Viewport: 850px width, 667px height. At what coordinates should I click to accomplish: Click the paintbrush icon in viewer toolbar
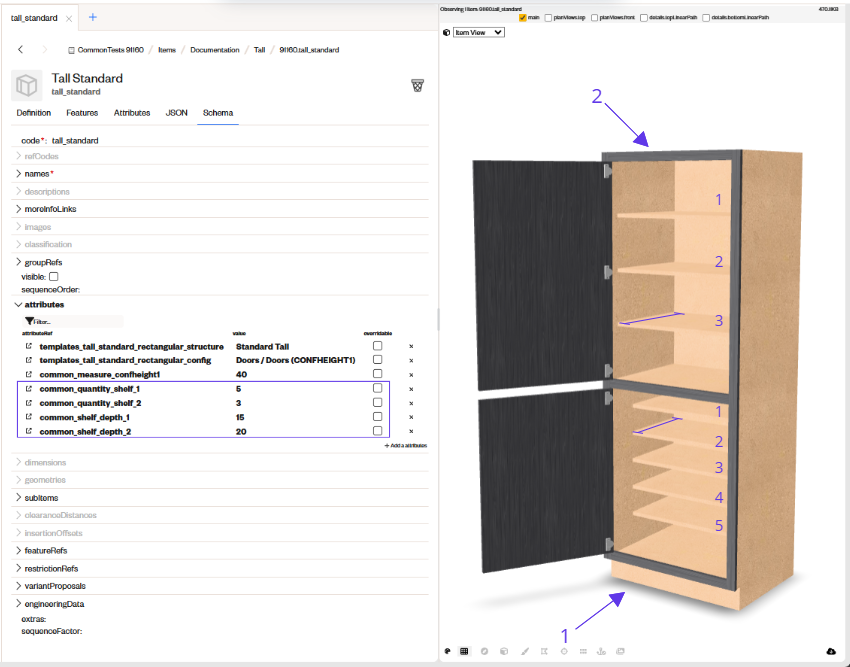524,651
